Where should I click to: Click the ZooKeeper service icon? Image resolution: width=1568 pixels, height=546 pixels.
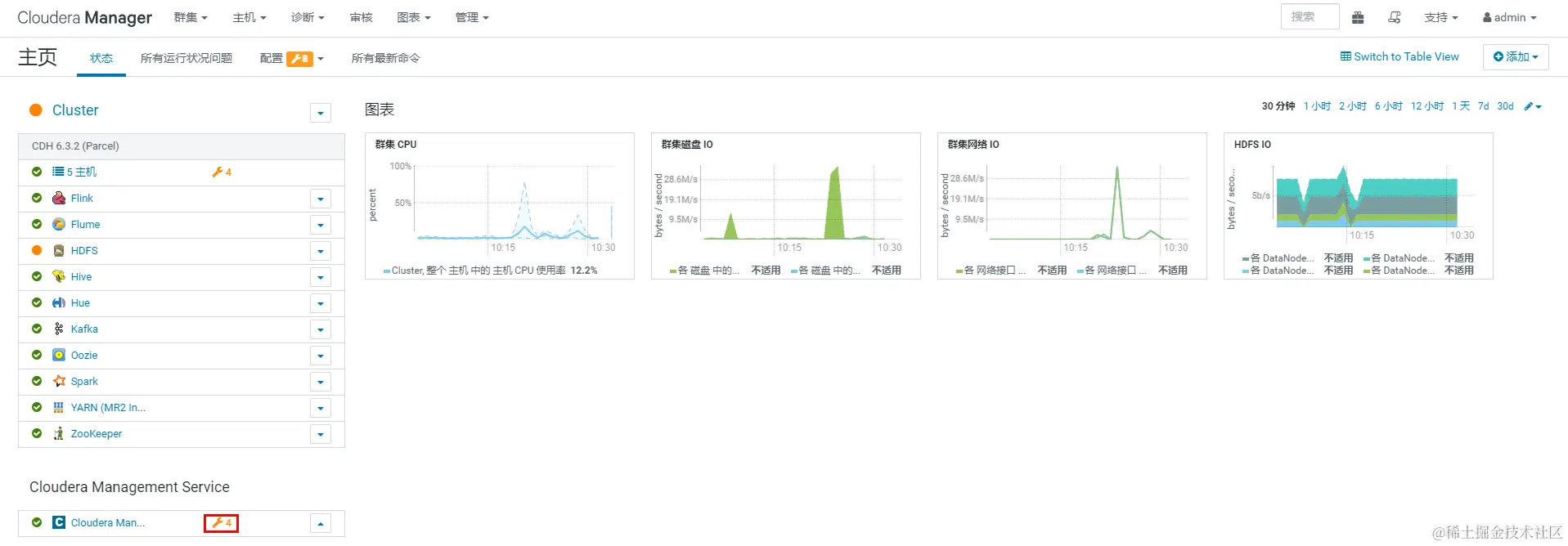click(x=59, y=433)
